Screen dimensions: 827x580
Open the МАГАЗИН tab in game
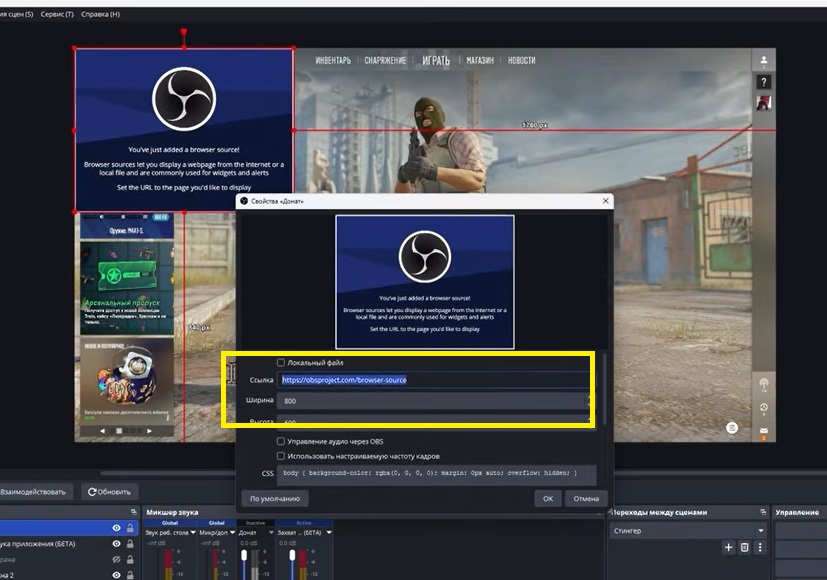coord(480,61)
